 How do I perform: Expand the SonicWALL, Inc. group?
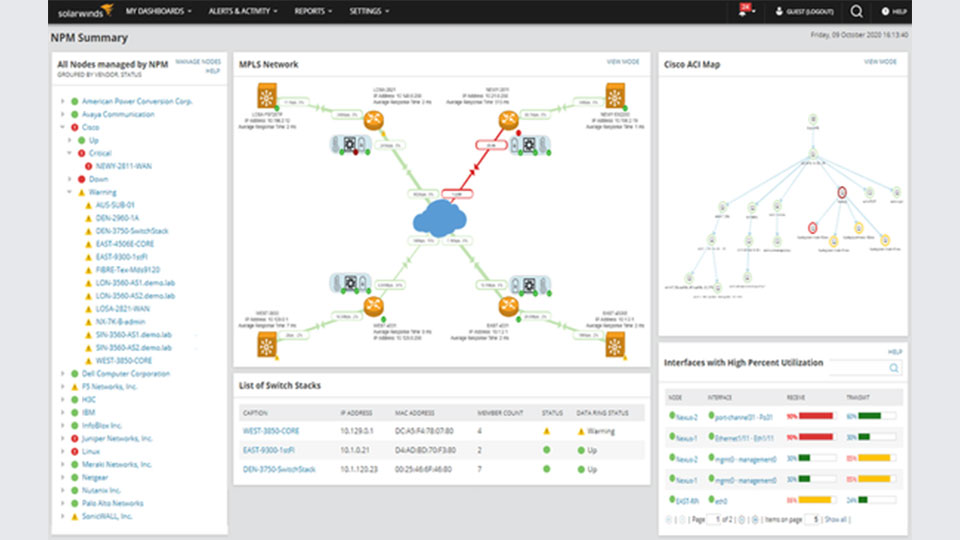click(62, 516)
